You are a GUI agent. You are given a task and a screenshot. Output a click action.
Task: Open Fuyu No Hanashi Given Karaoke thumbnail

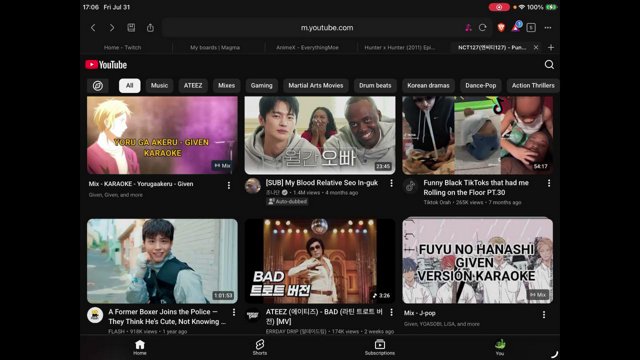(478, 260)
